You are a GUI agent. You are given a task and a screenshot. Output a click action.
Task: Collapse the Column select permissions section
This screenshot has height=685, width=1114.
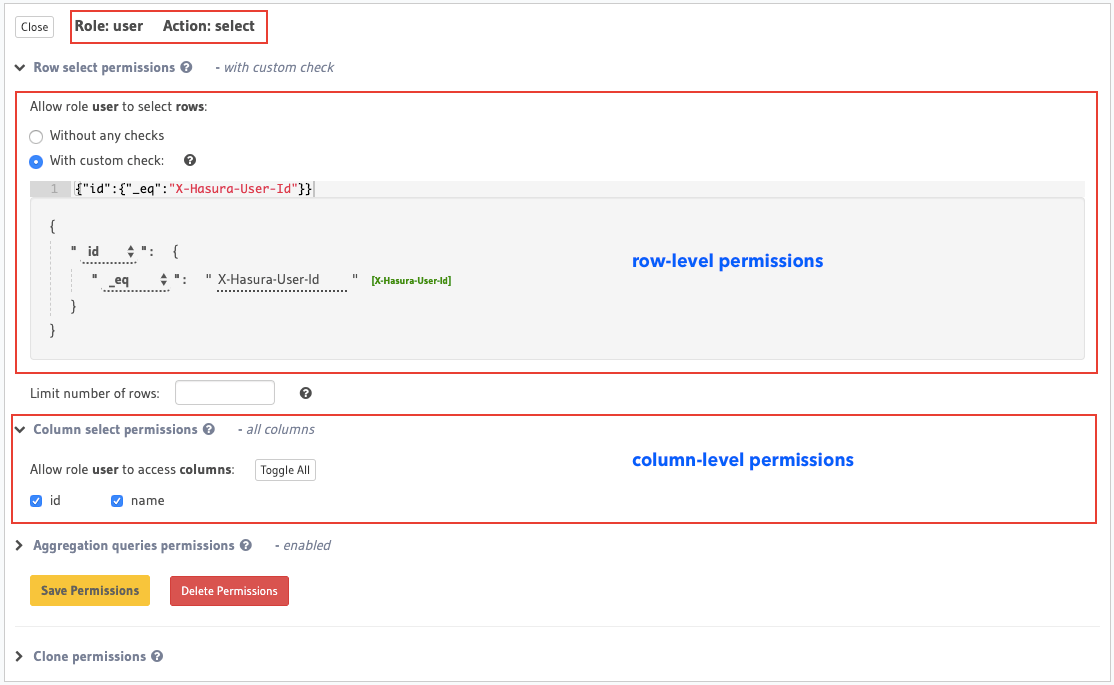click(x=20, y=430)
